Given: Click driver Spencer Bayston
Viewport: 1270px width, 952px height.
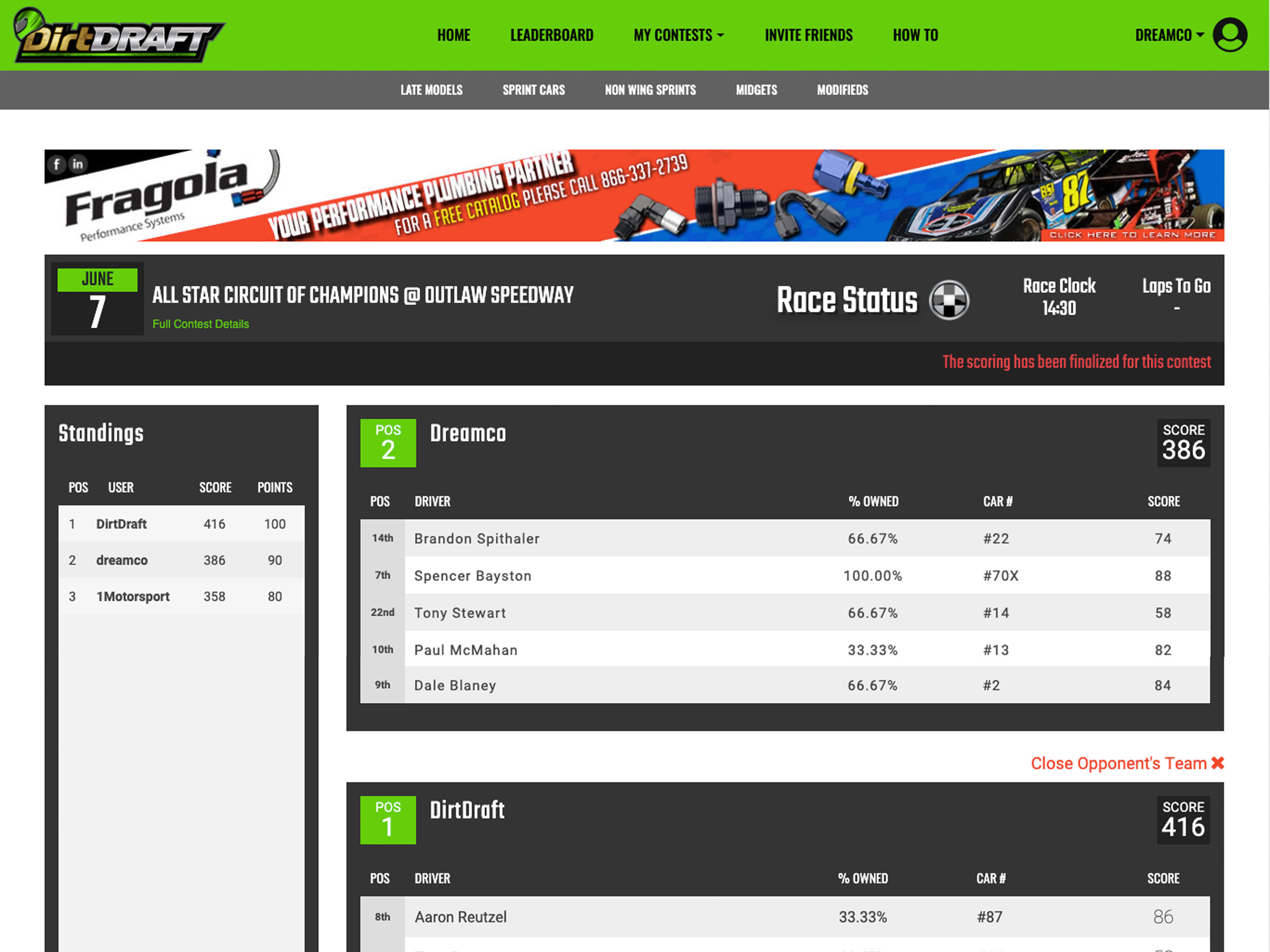Looking at the screenshot, I should click(472, 575).
